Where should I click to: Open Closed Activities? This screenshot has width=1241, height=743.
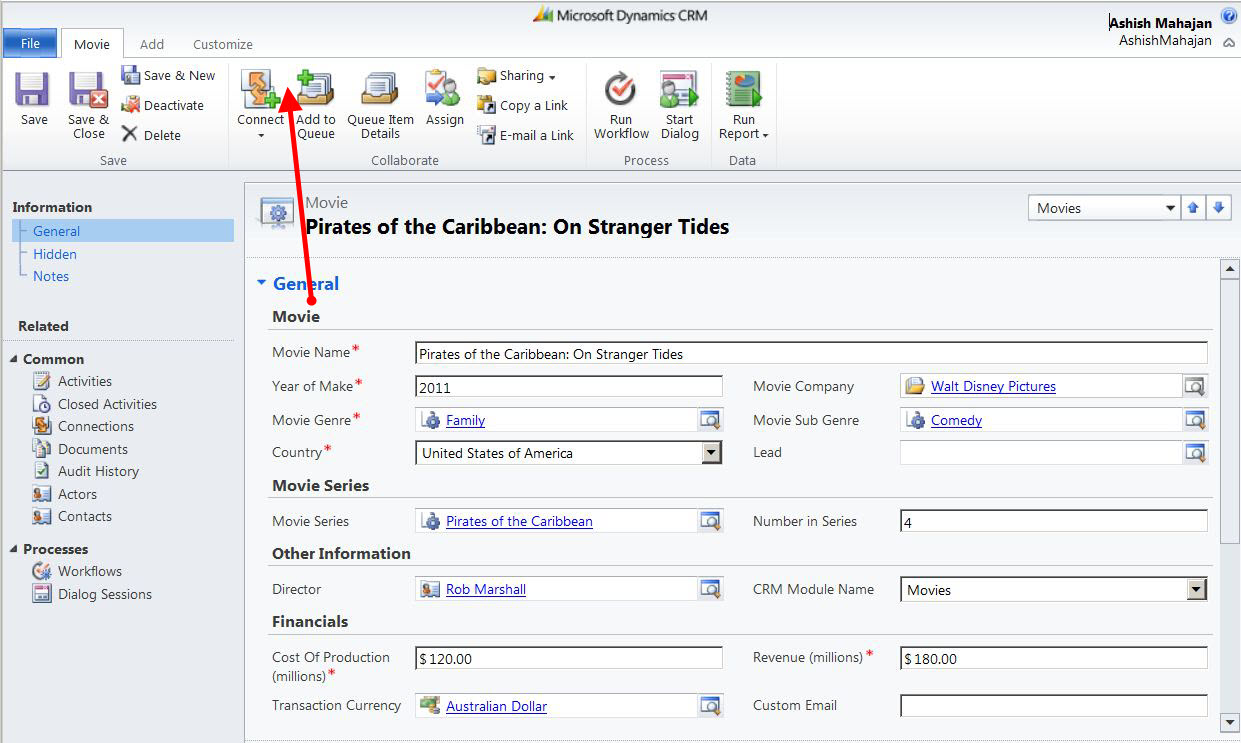coord(107,404)
